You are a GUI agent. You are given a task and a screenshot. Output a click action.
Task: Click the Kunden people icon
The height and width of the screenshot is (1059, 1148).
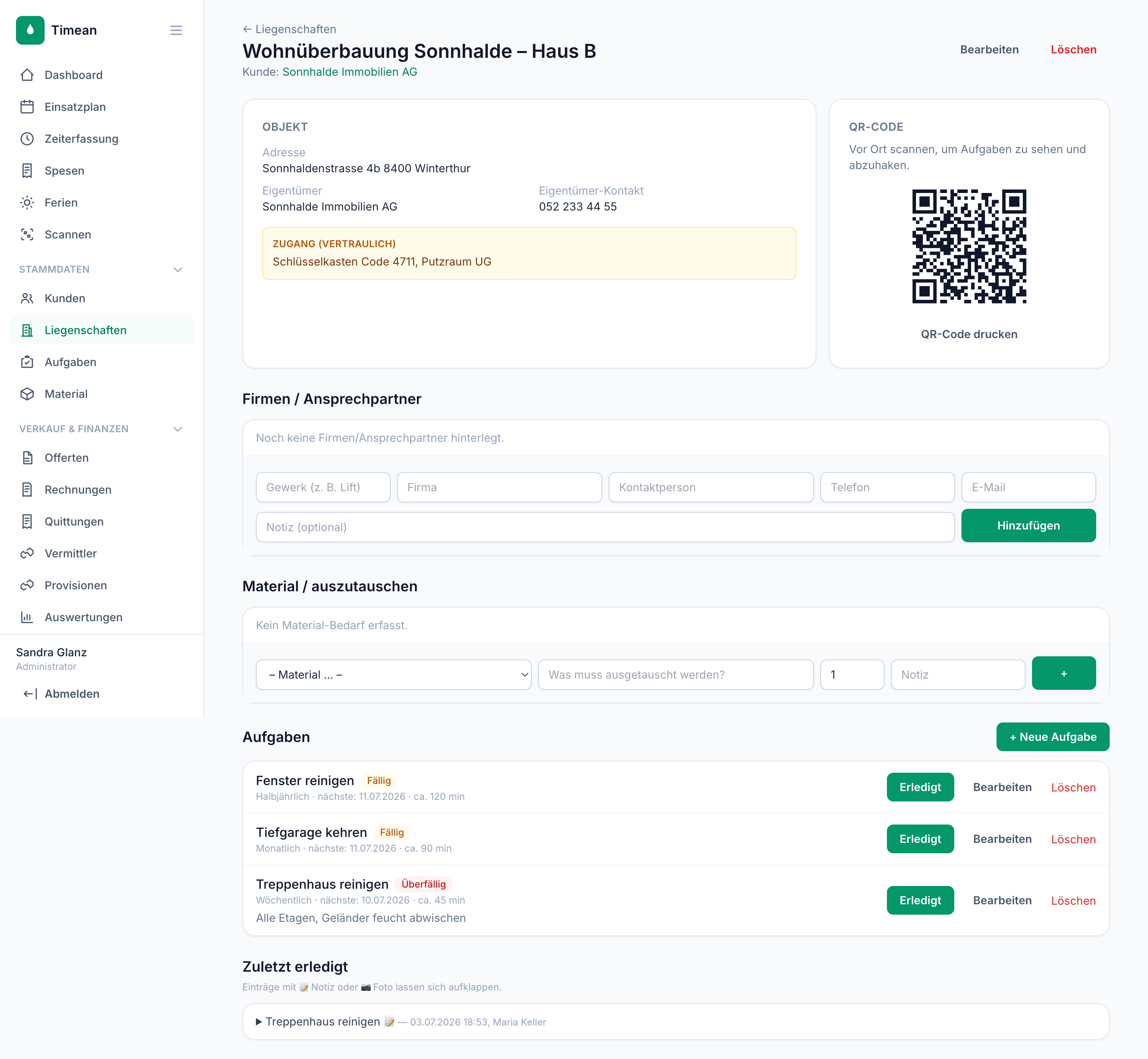pos(27,299)
